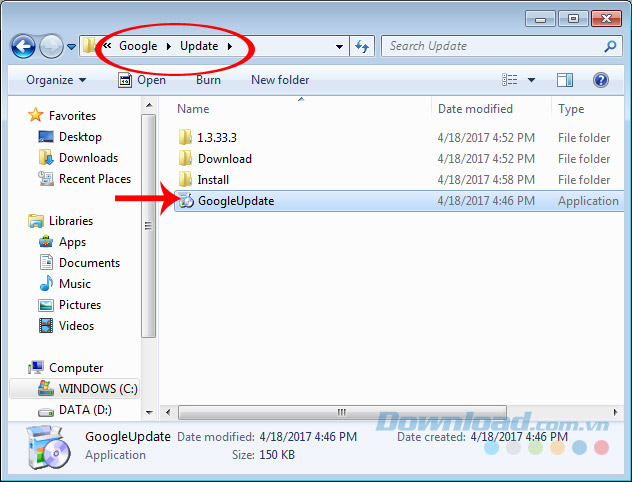Open Downloads in Favorites

point(78,158)
